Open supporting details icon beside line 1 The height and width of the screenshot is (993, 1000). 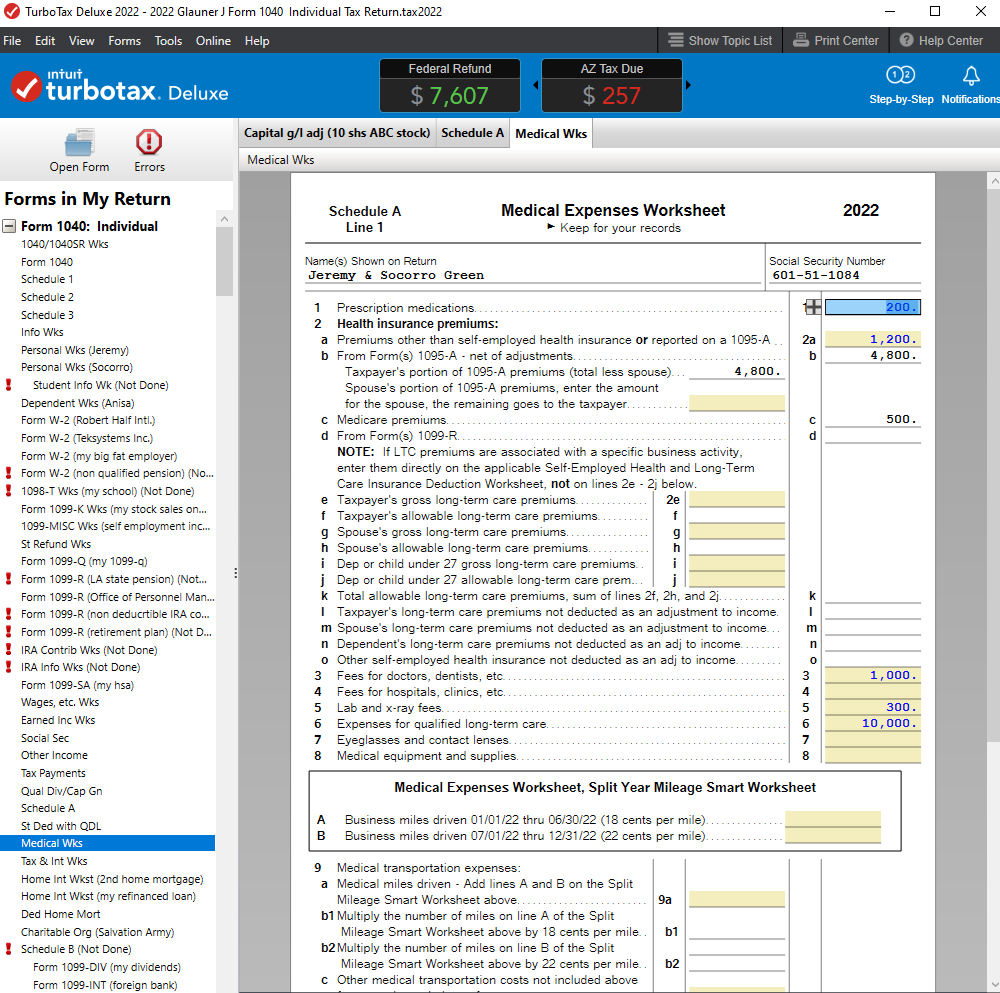[812, 307]
